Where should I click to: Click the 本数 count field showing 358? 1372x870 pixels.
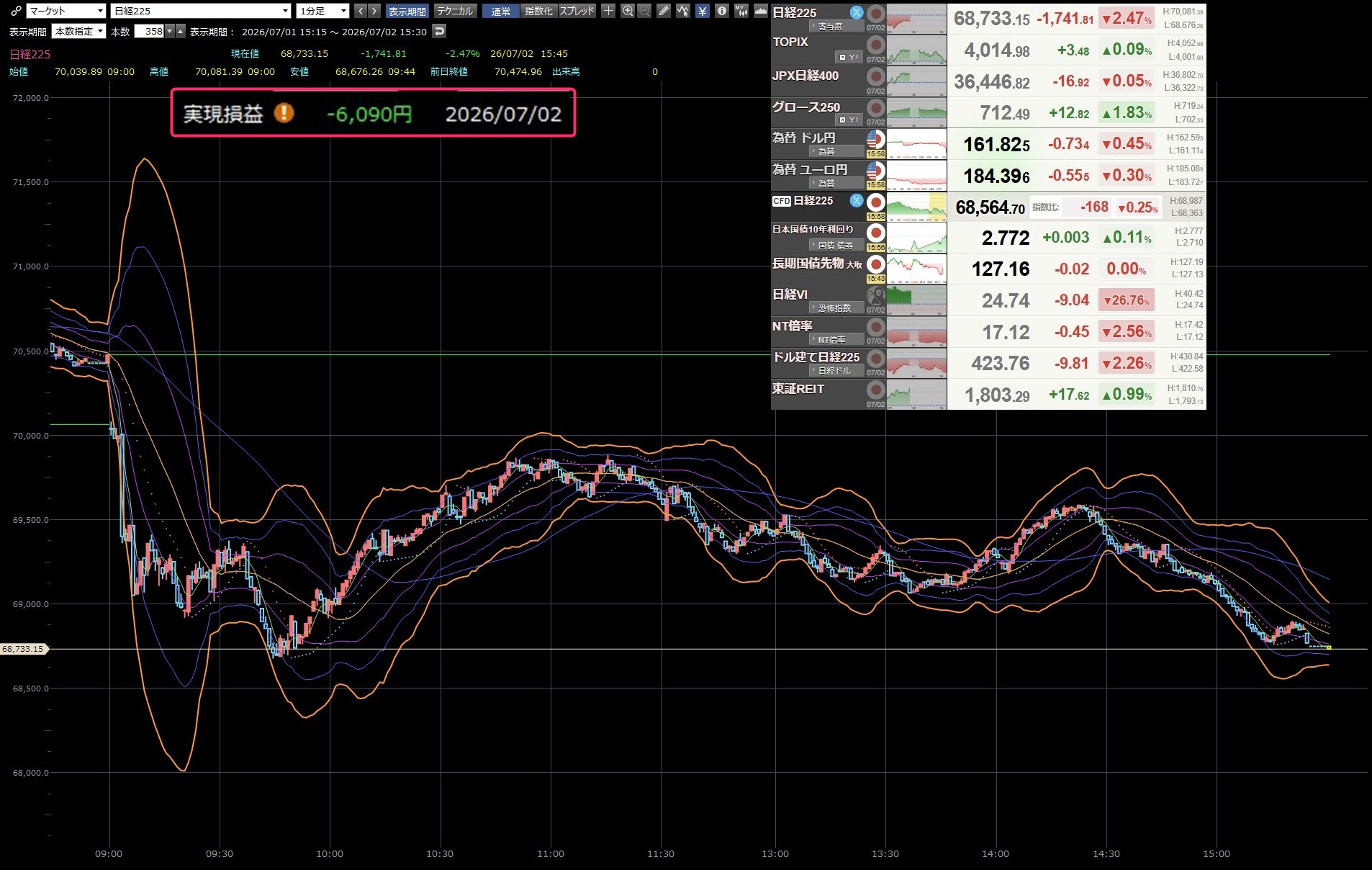pyautogui.click(x=150, y=31)
